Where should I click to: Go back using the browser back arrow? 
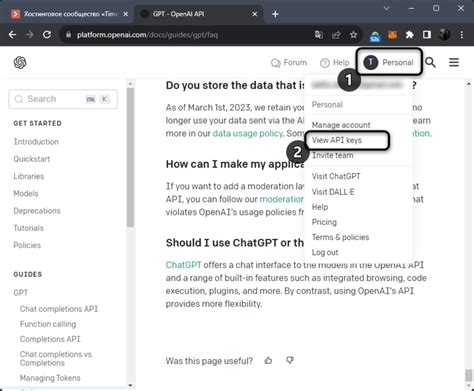[12, 35]
